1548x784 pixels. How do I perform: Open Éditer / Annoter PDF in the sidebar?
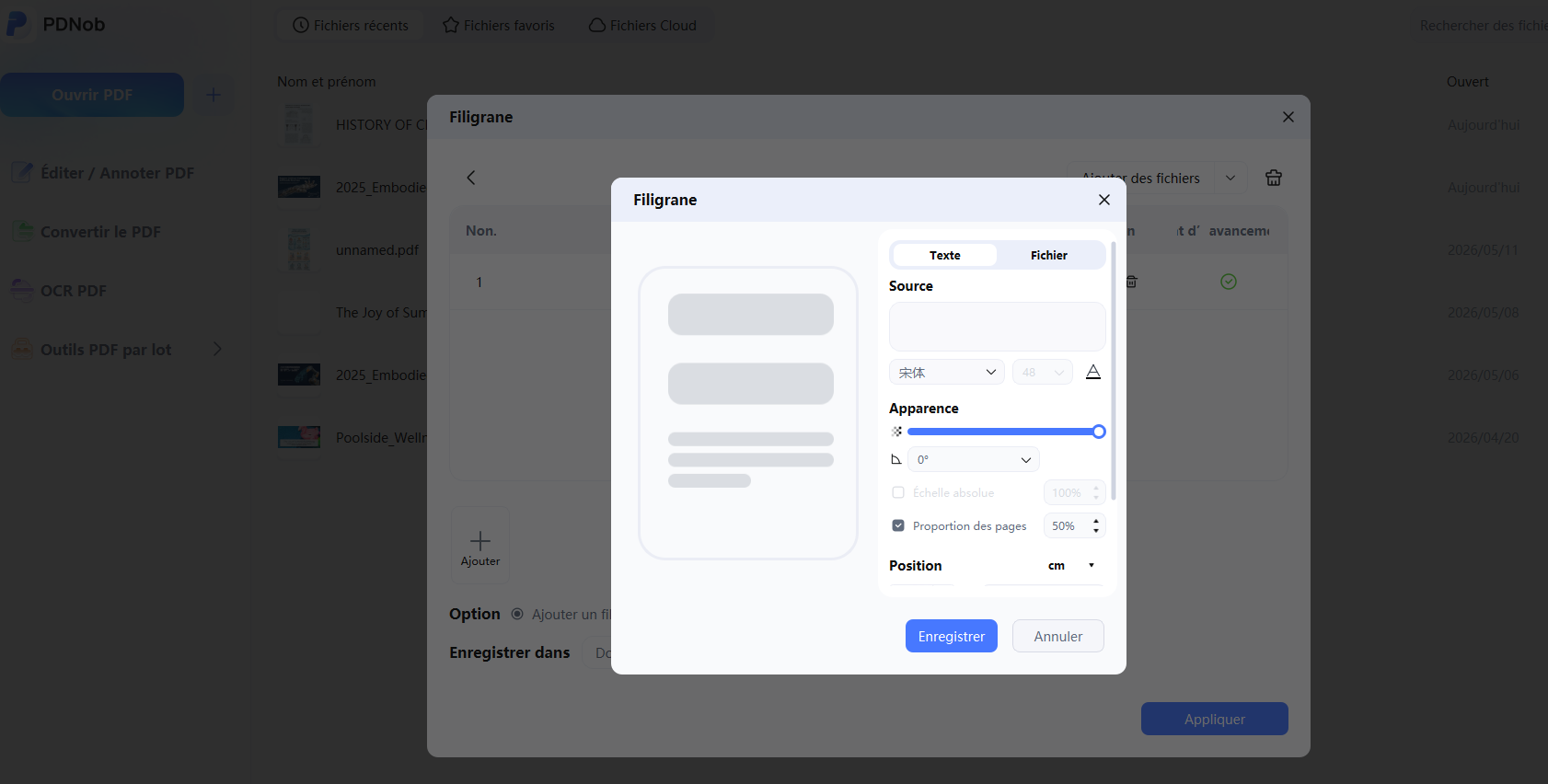(117, 172)
